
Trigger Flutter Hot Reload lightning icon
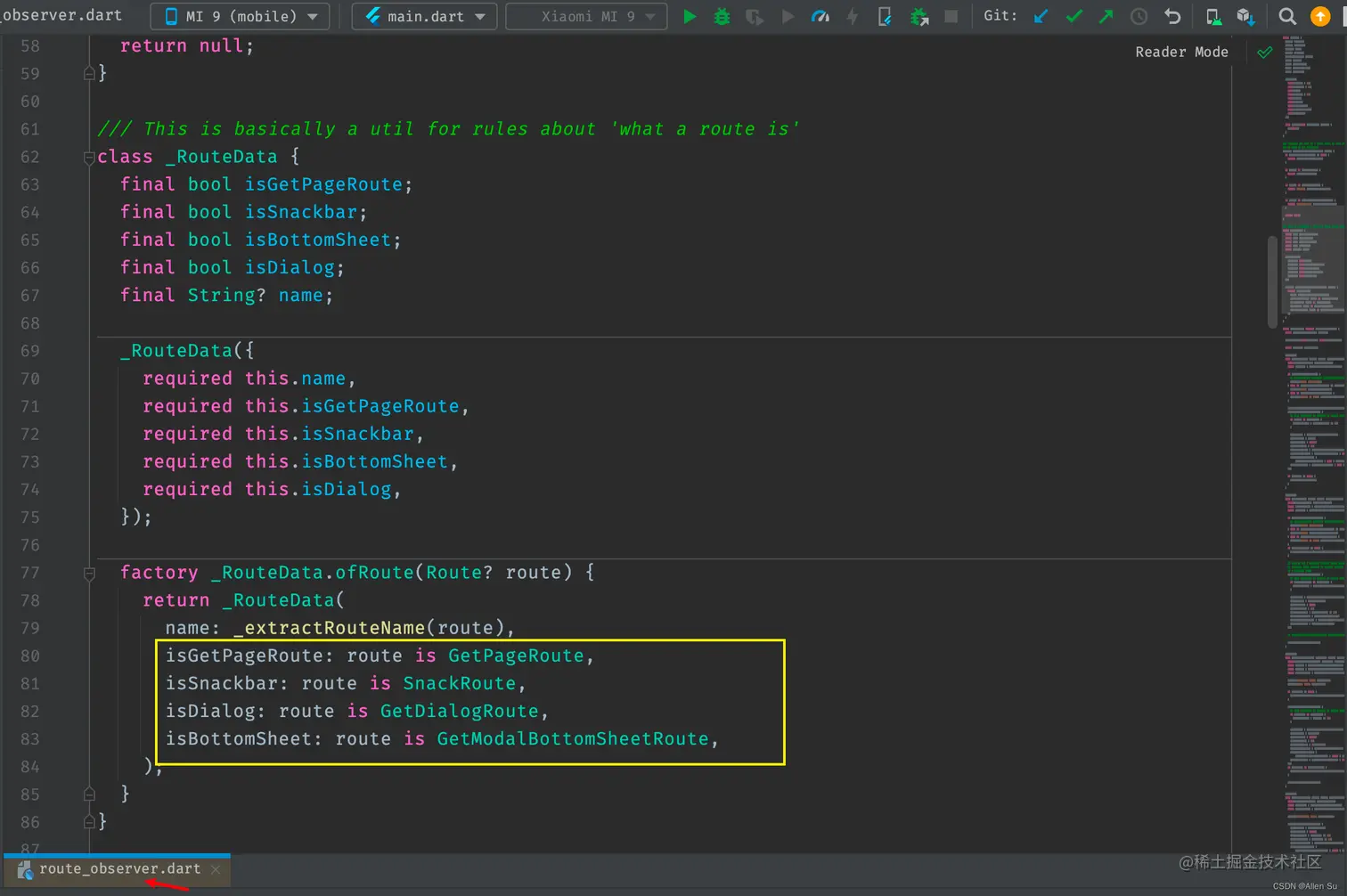[853, 16]
